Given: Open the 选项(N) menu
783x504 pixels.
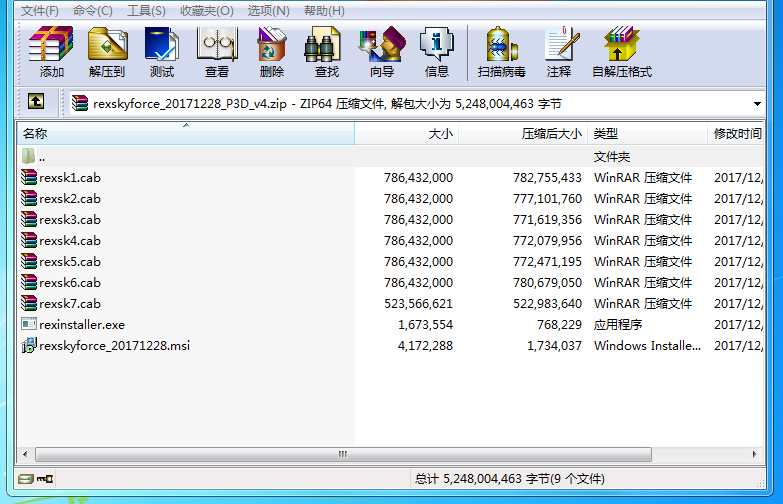Looking at the screenshot, I should 268,10.
